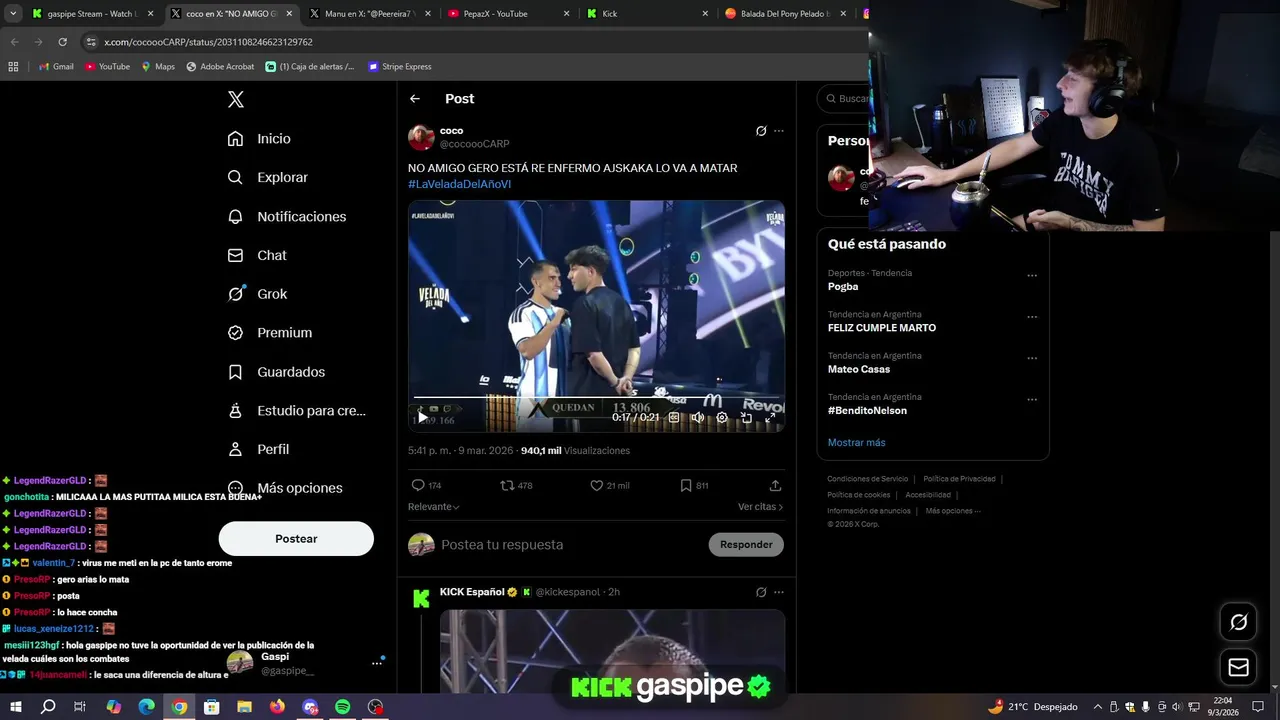Open options for Mateo Casas trend

pyautogui.click(x=1032, y=358)
